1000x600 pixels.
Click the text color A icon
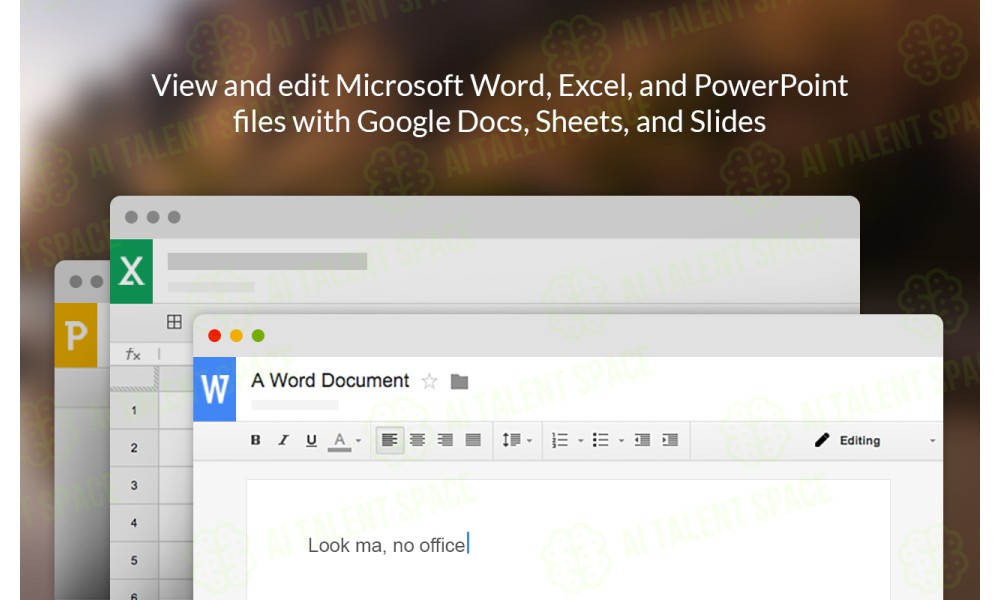click(x=339, y=441)
